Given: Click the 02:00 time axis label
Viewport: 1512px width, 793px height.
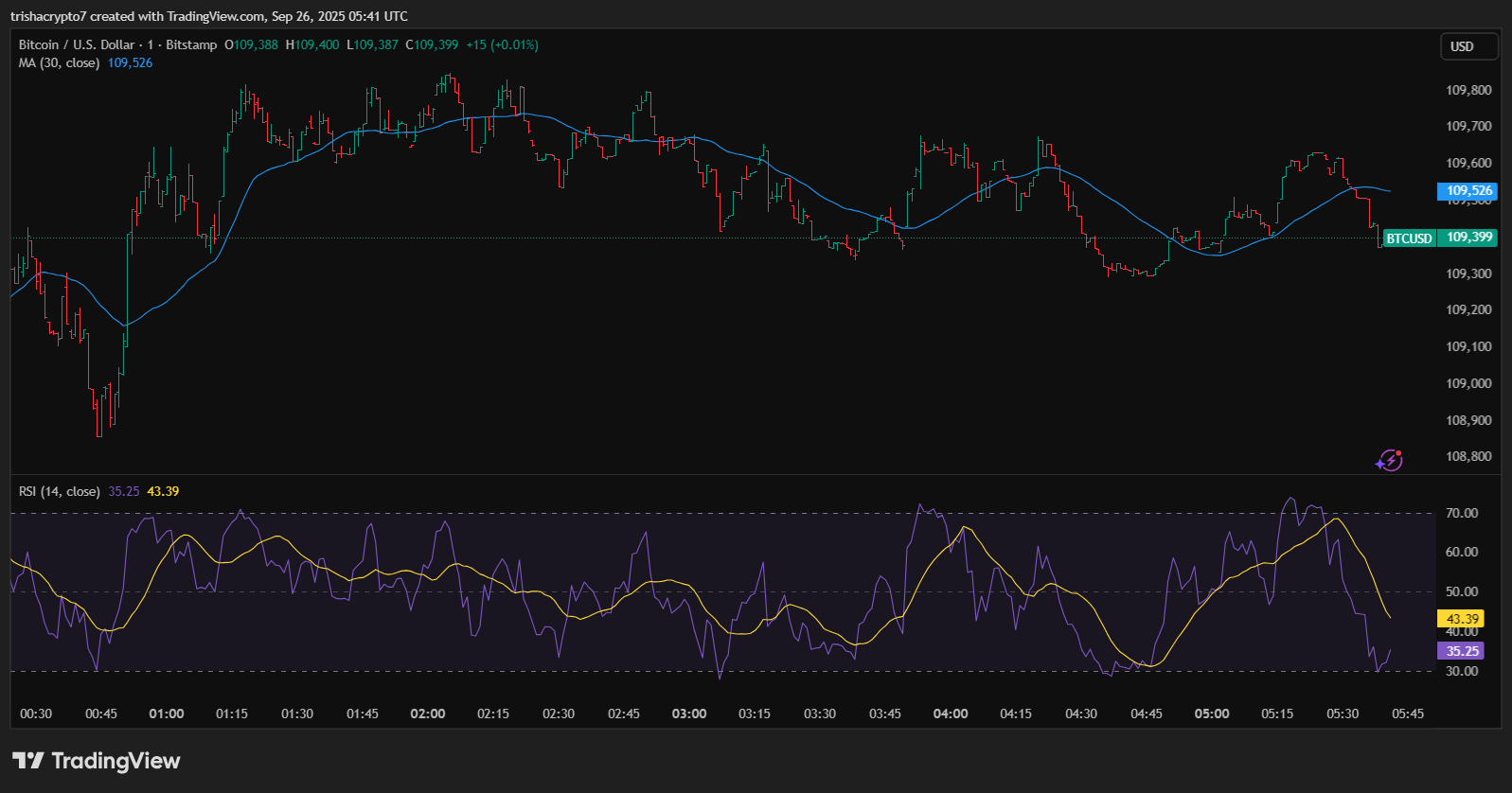Looking at the screenshot, I should (x=428, y=714).
